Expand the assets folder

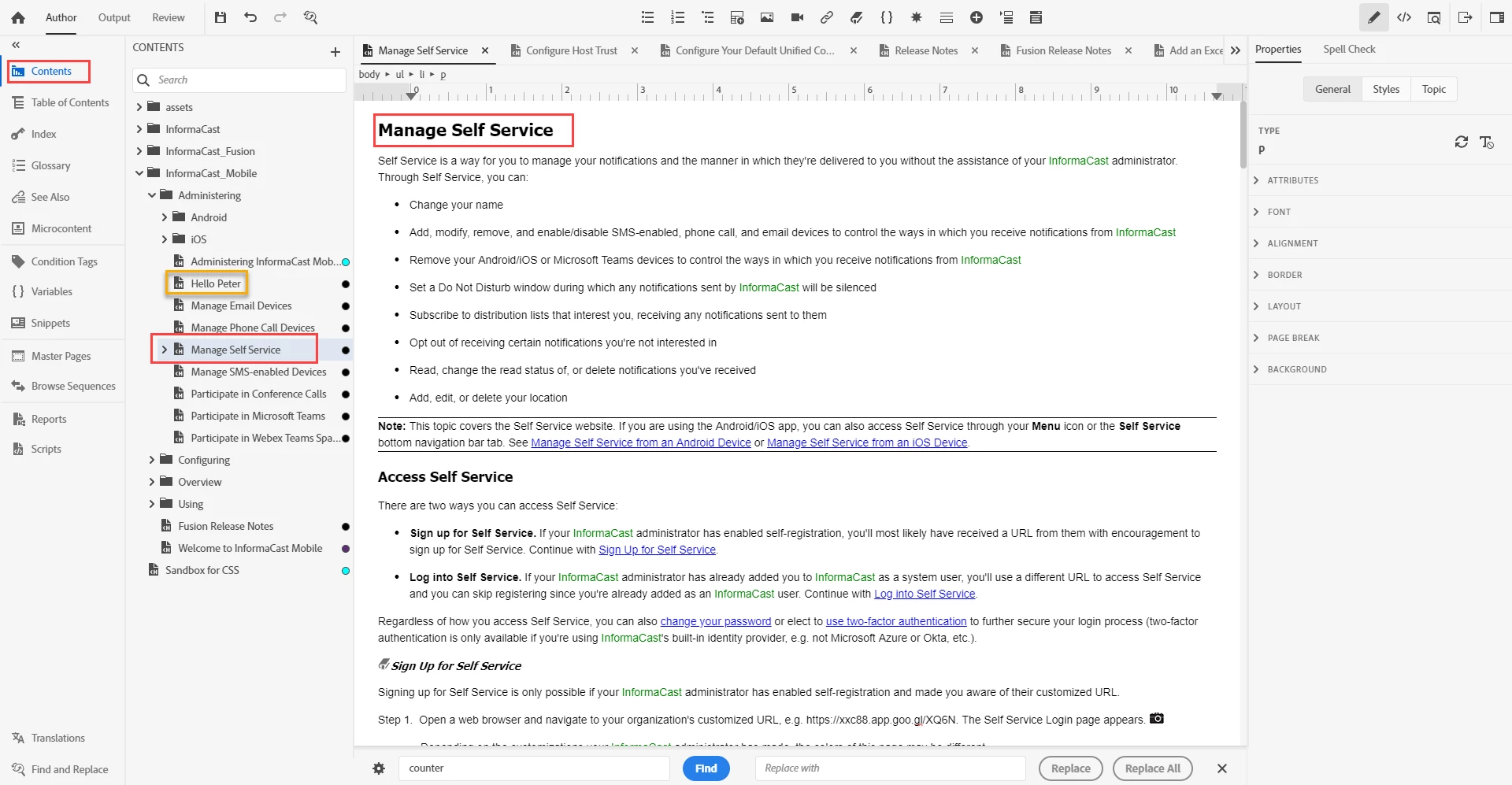139,107
